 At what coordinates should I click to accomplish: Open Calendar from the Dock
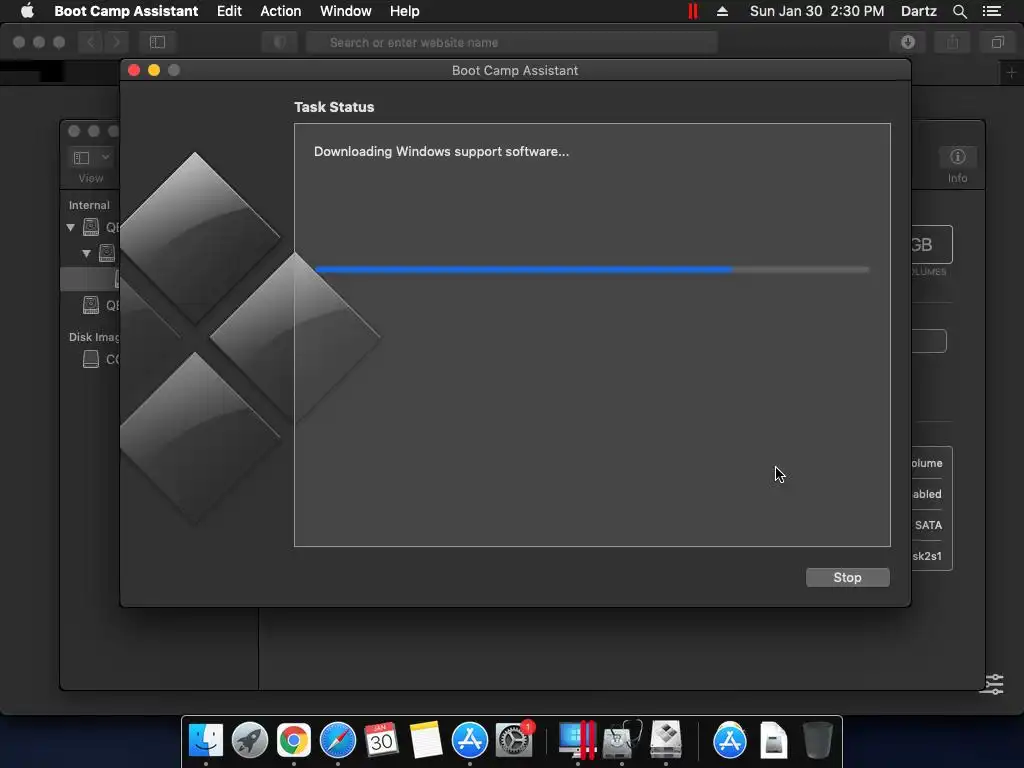(381, 740)
